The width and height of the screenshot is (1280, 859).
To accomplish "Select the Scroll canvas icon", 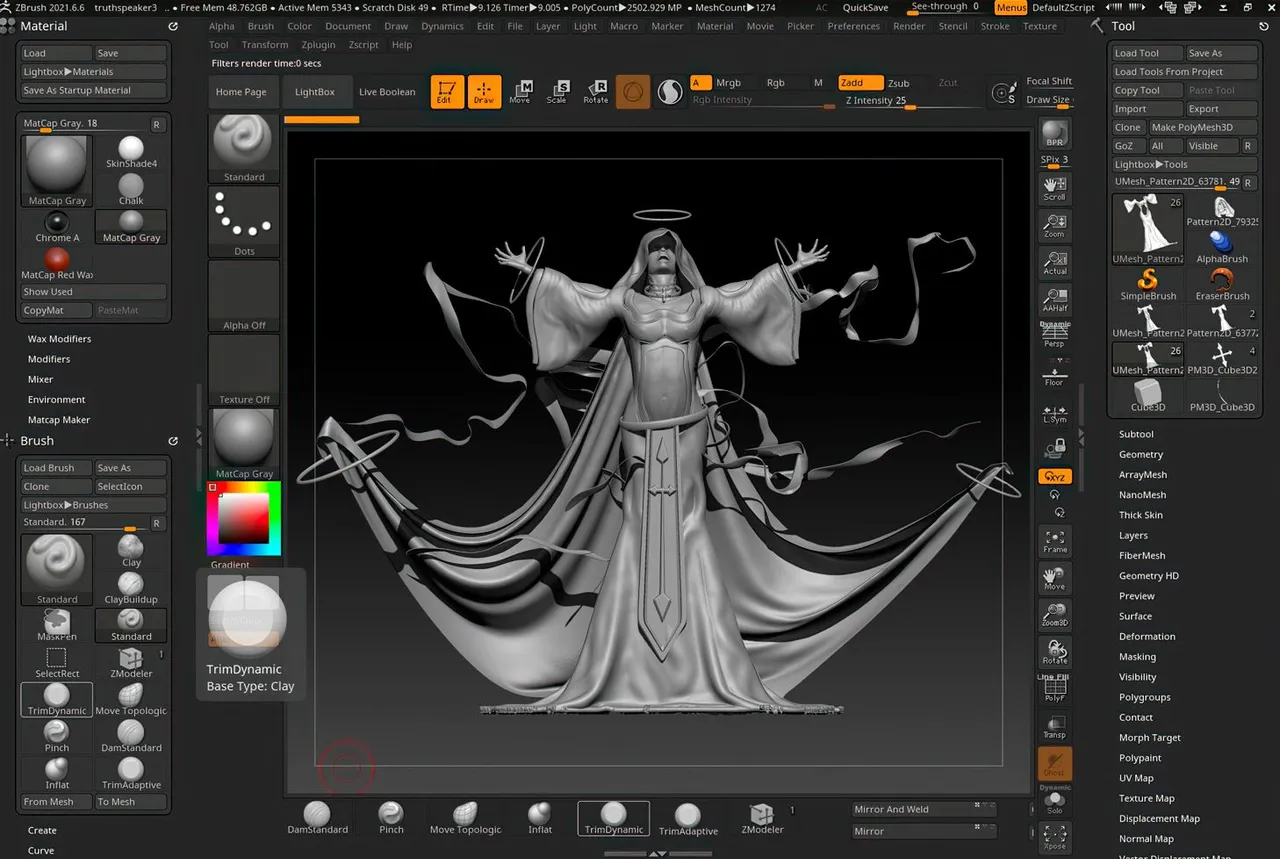I will 1055,187.
